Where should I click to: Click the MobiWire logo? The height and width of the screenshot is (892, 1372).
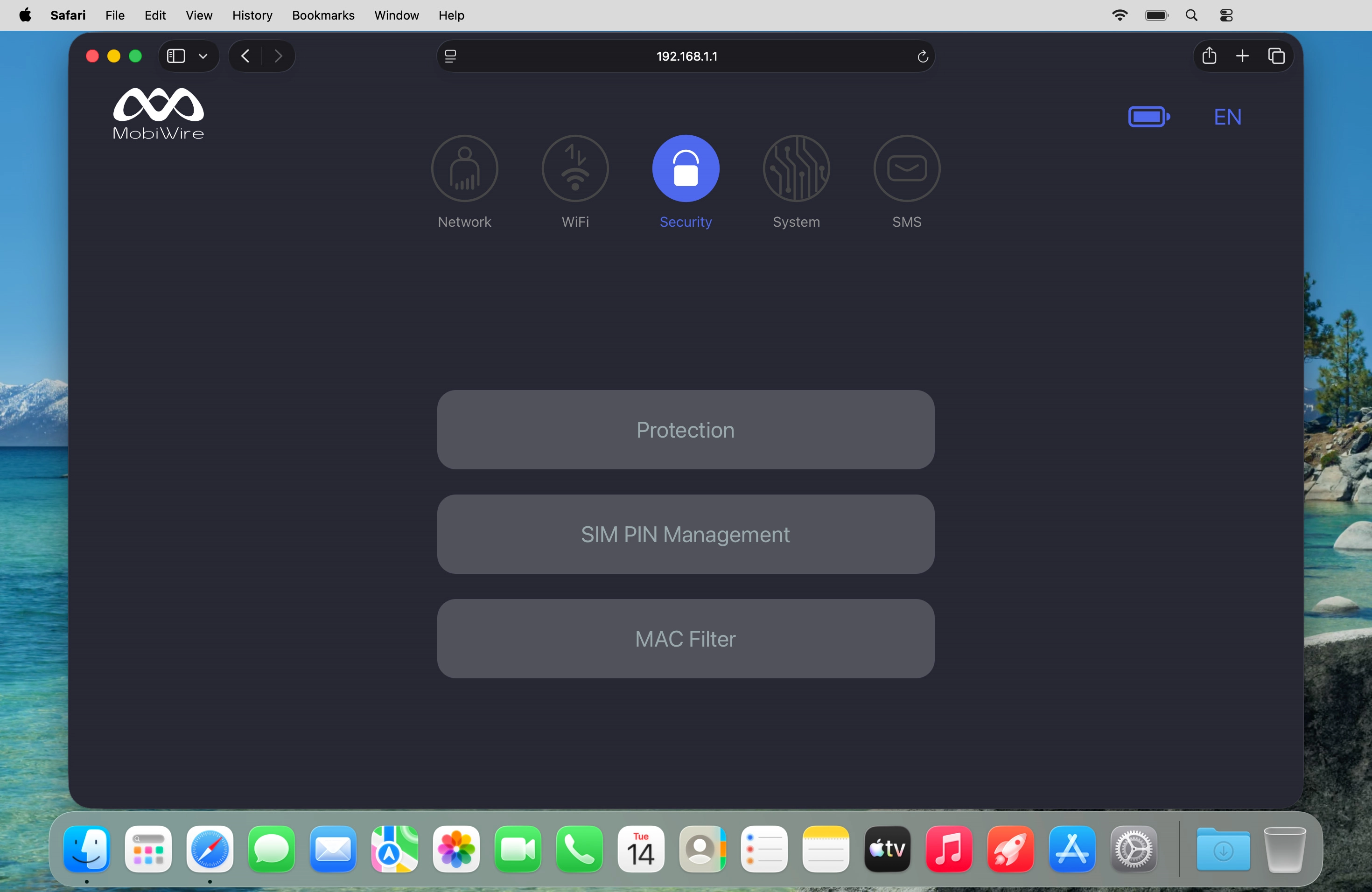point(158,113)
